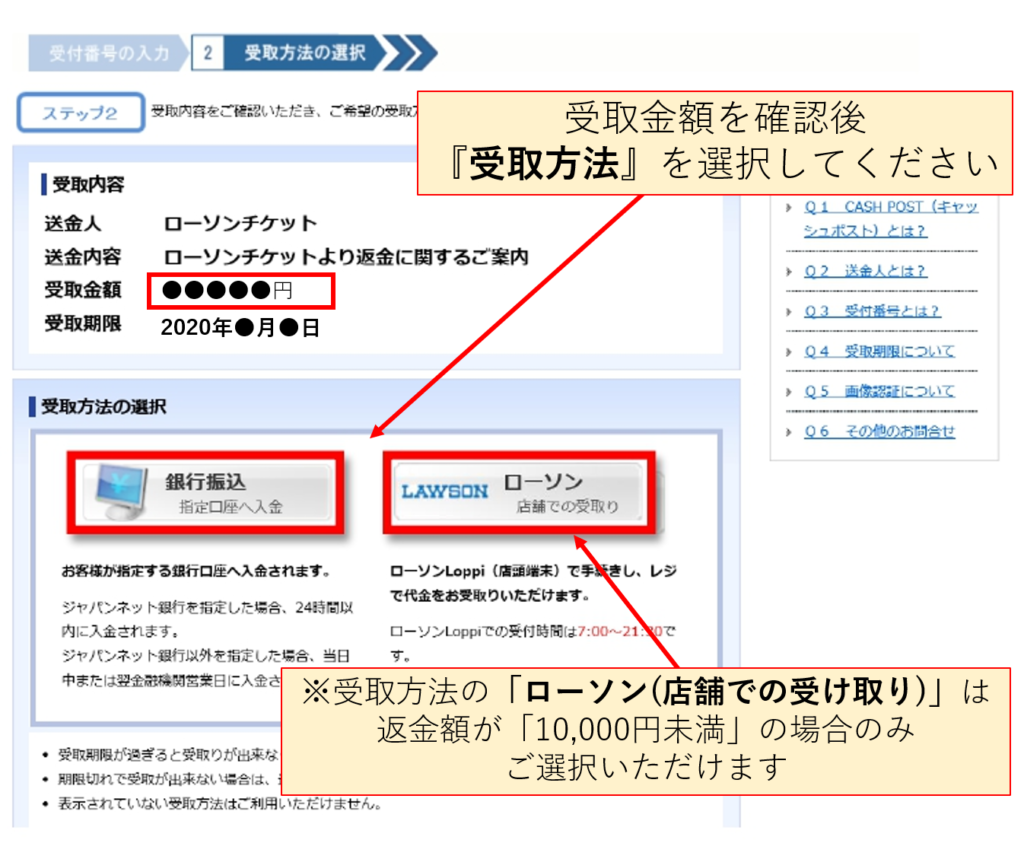
Task: Click the 受取金額 amount box
Action: (x=240, y=291)
